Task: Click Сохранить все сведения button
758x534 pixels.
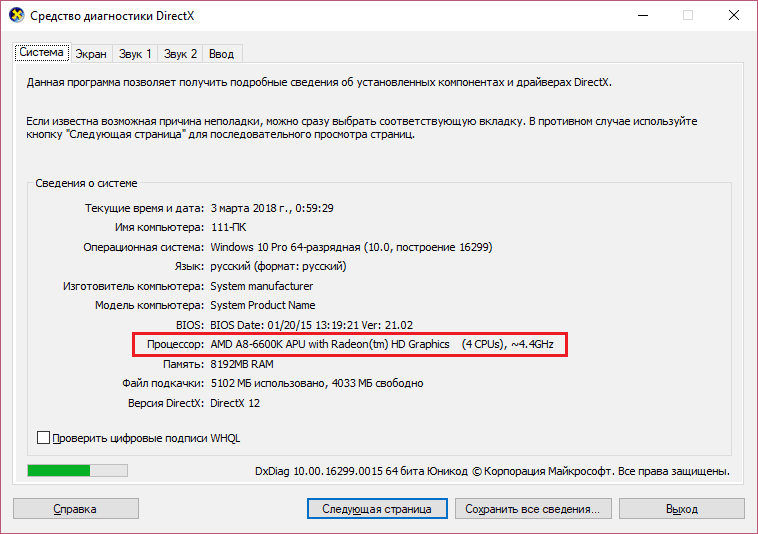Action: pyautogui.click(x=533, y=509)
